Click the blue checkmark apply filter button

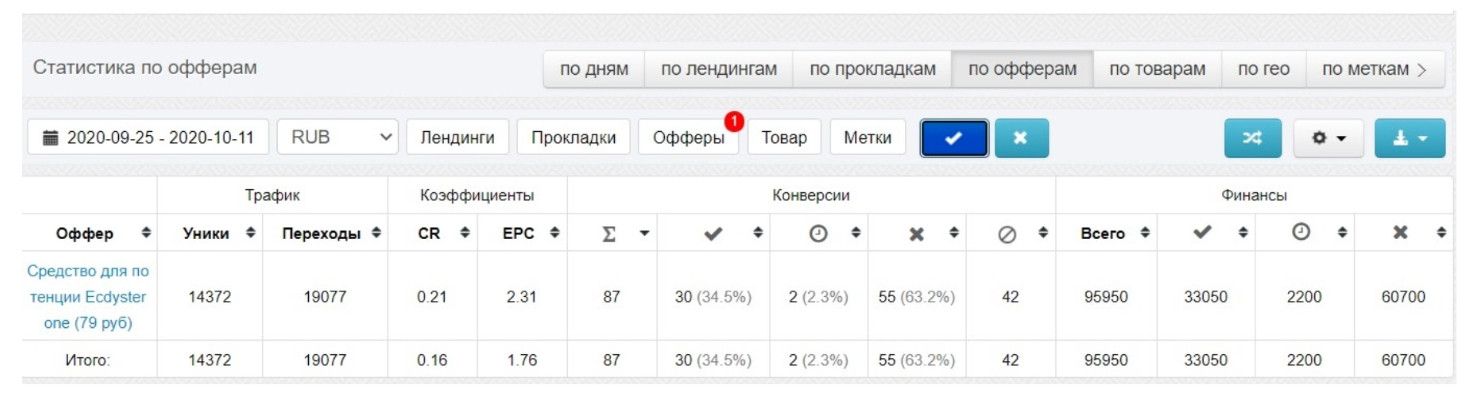954,139
